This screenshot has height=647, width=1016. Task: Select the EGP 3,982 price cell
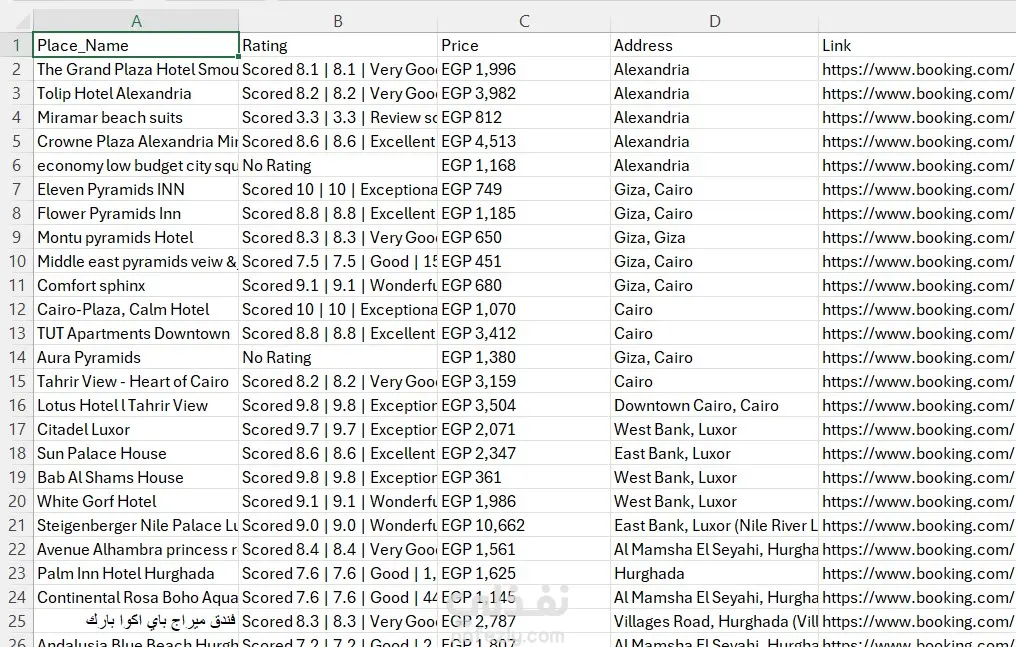click(524, 93)
